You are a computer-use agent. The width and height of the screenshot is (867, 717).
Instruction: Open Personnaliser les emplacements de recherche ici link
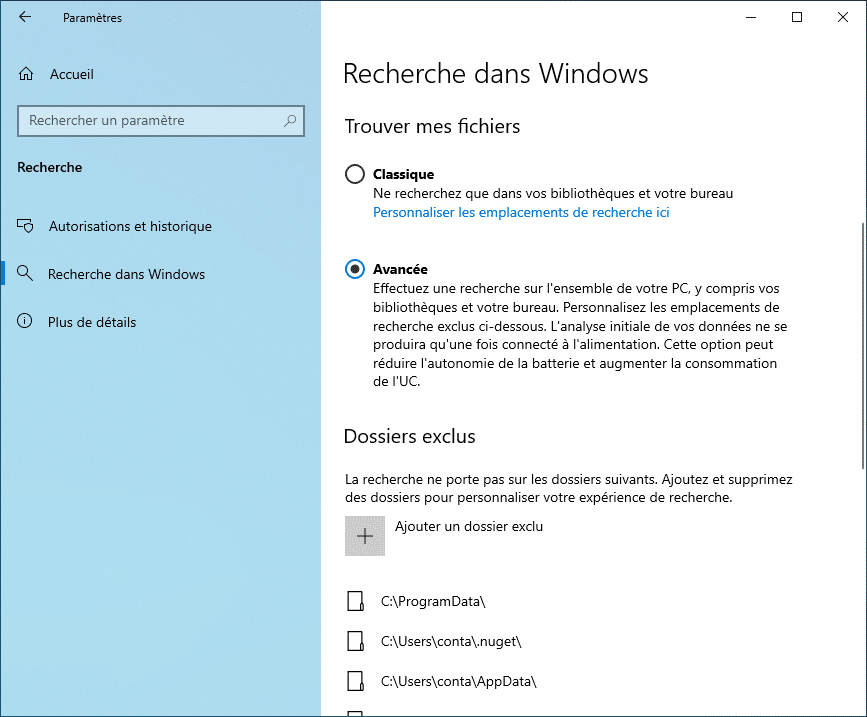(x=521, y=212)
